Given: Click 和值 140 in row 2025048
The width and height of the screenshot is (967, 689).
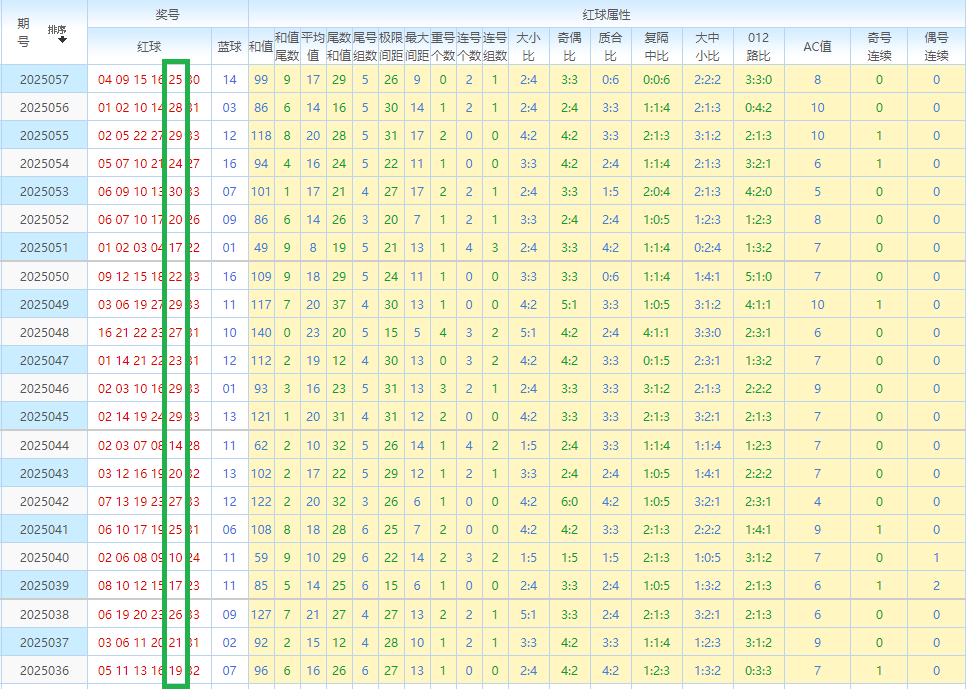Looking at the screenshot, I should pyautogui.click(x=261, y=332).
